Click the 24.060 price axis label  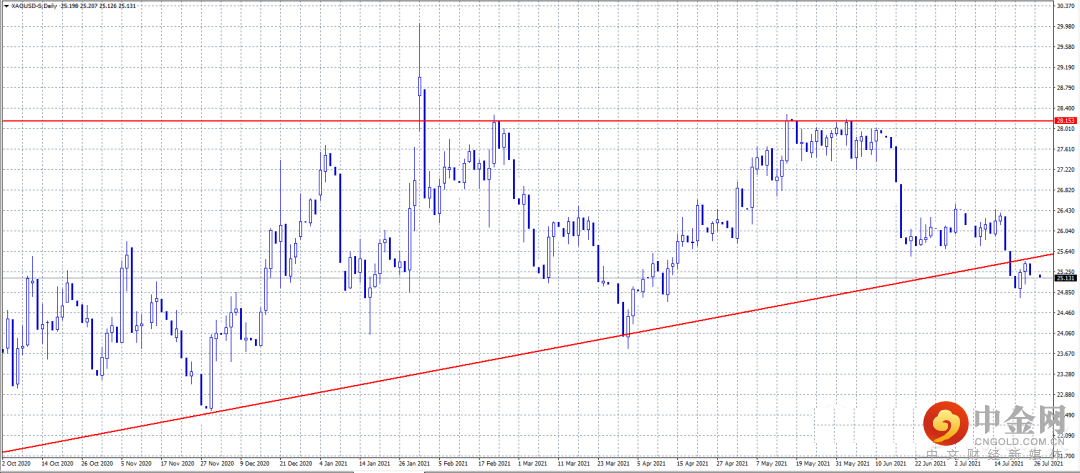click(1066, 333)
